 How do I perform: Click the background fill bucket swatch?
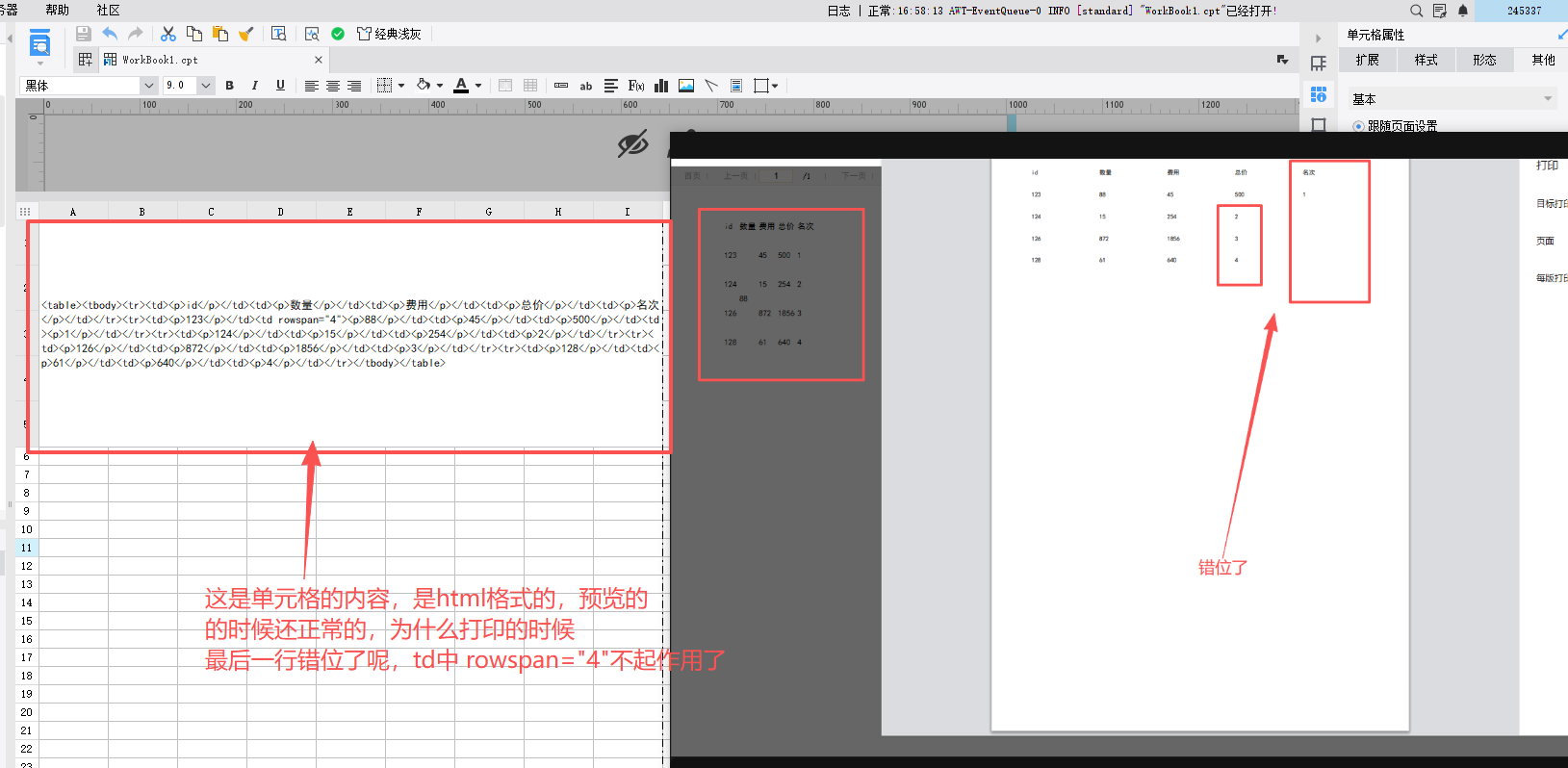click(423, 86)
